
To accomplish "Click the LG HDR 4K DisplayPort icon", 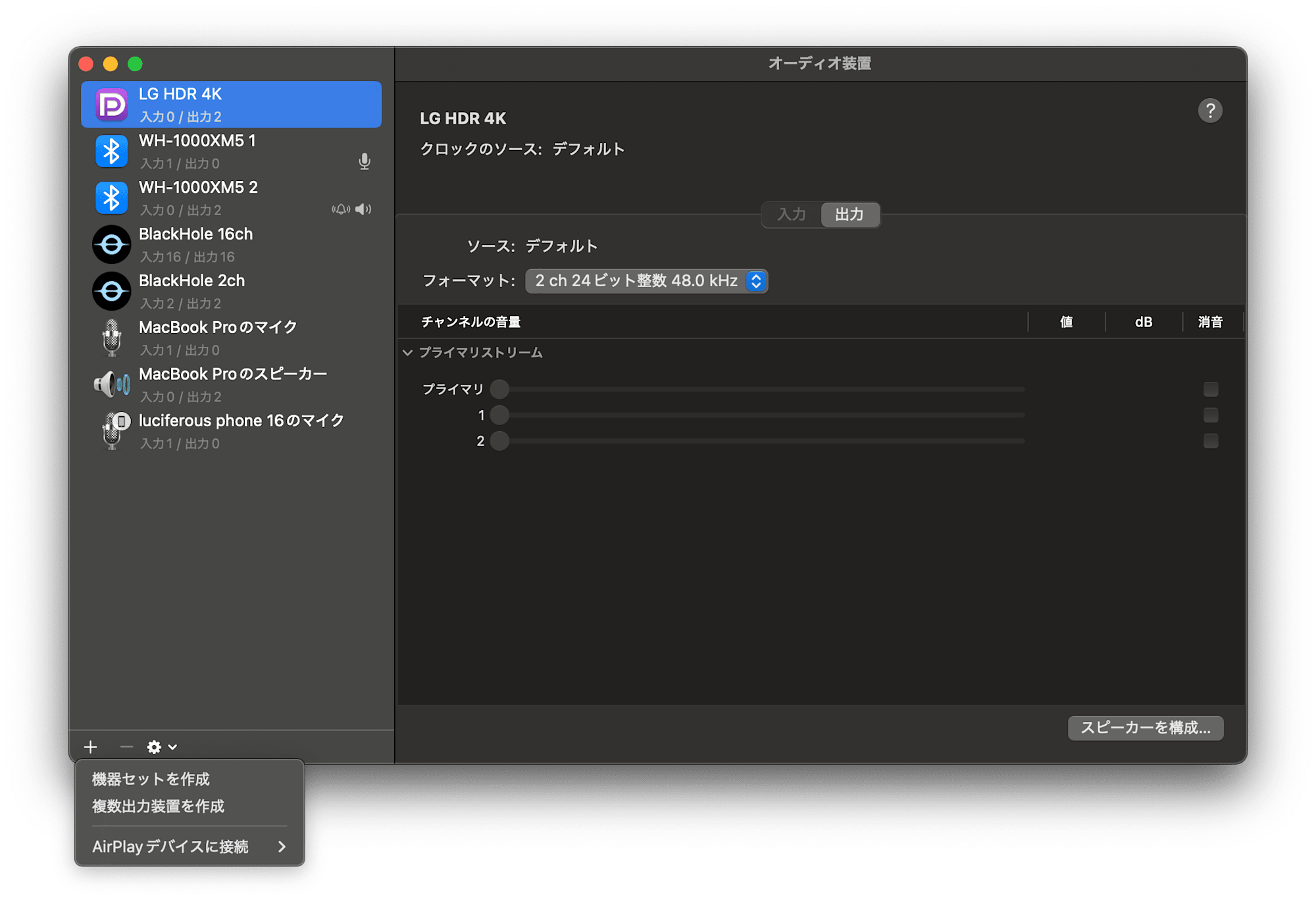I will [x=111, y=105].
